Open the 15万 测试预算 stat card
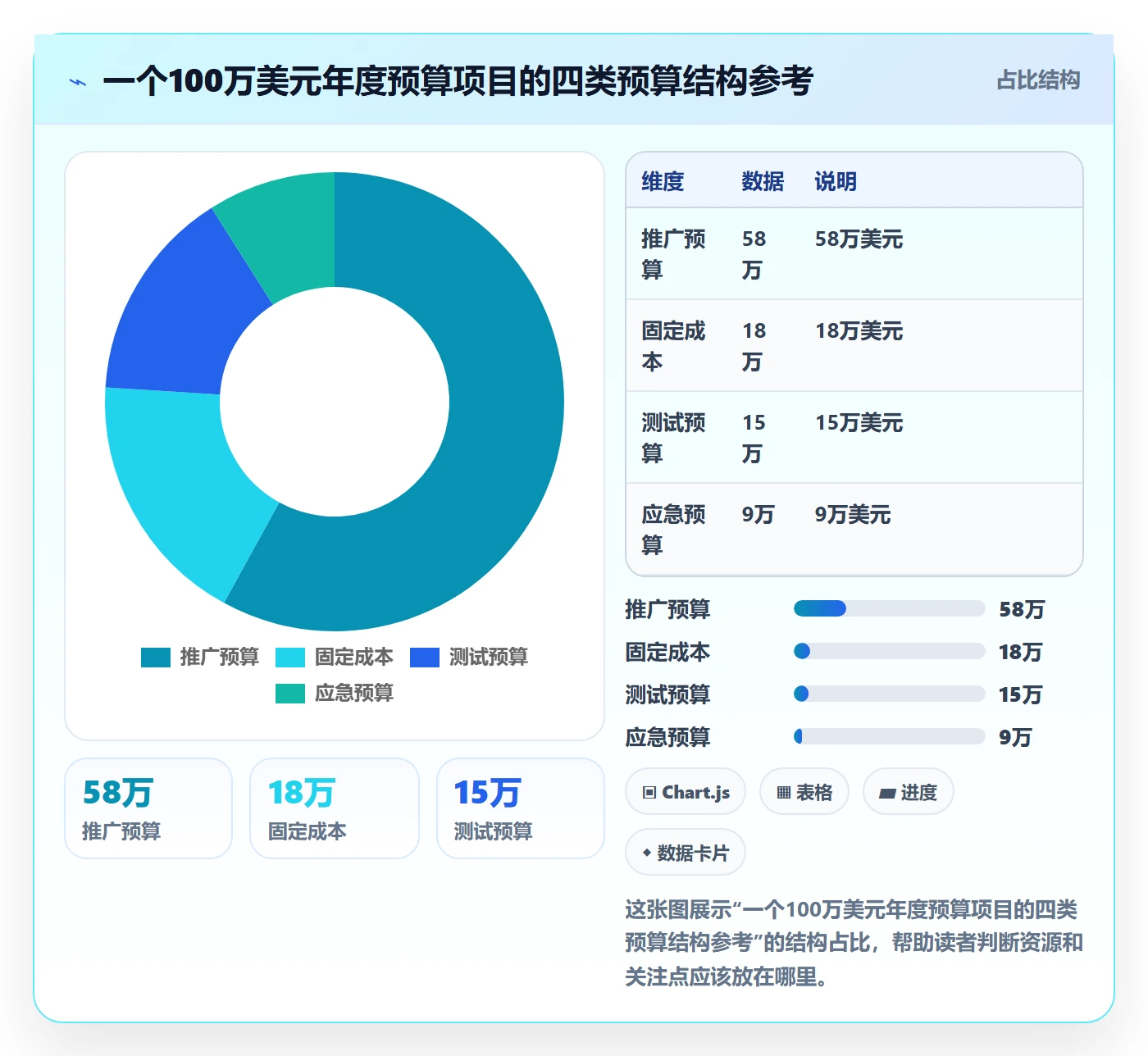1148x1056 pixels. coord(521,808)
